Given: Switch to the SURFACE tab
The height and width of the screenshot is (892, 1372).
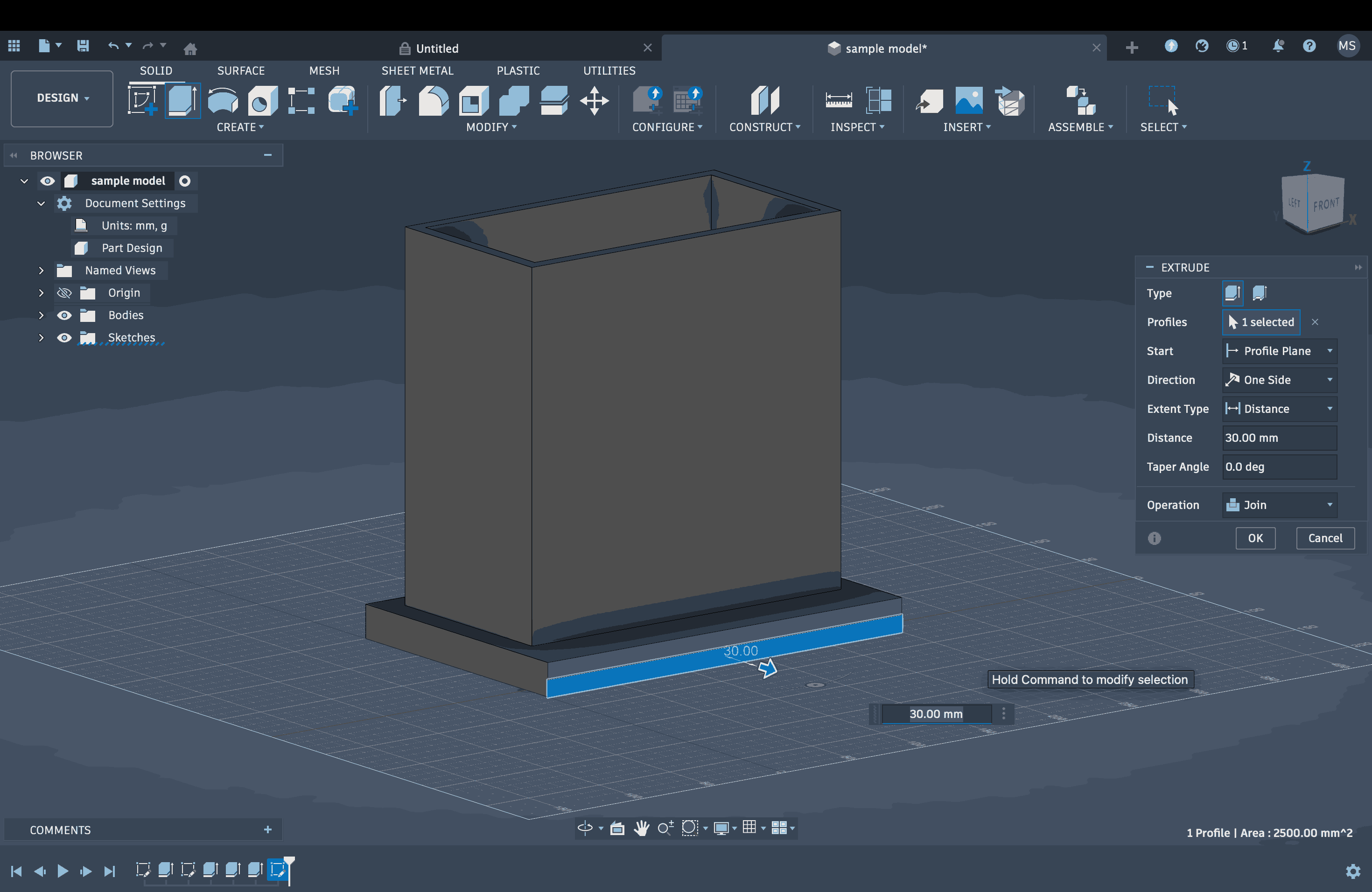Looking at the screenshot, I should point(240,70).
